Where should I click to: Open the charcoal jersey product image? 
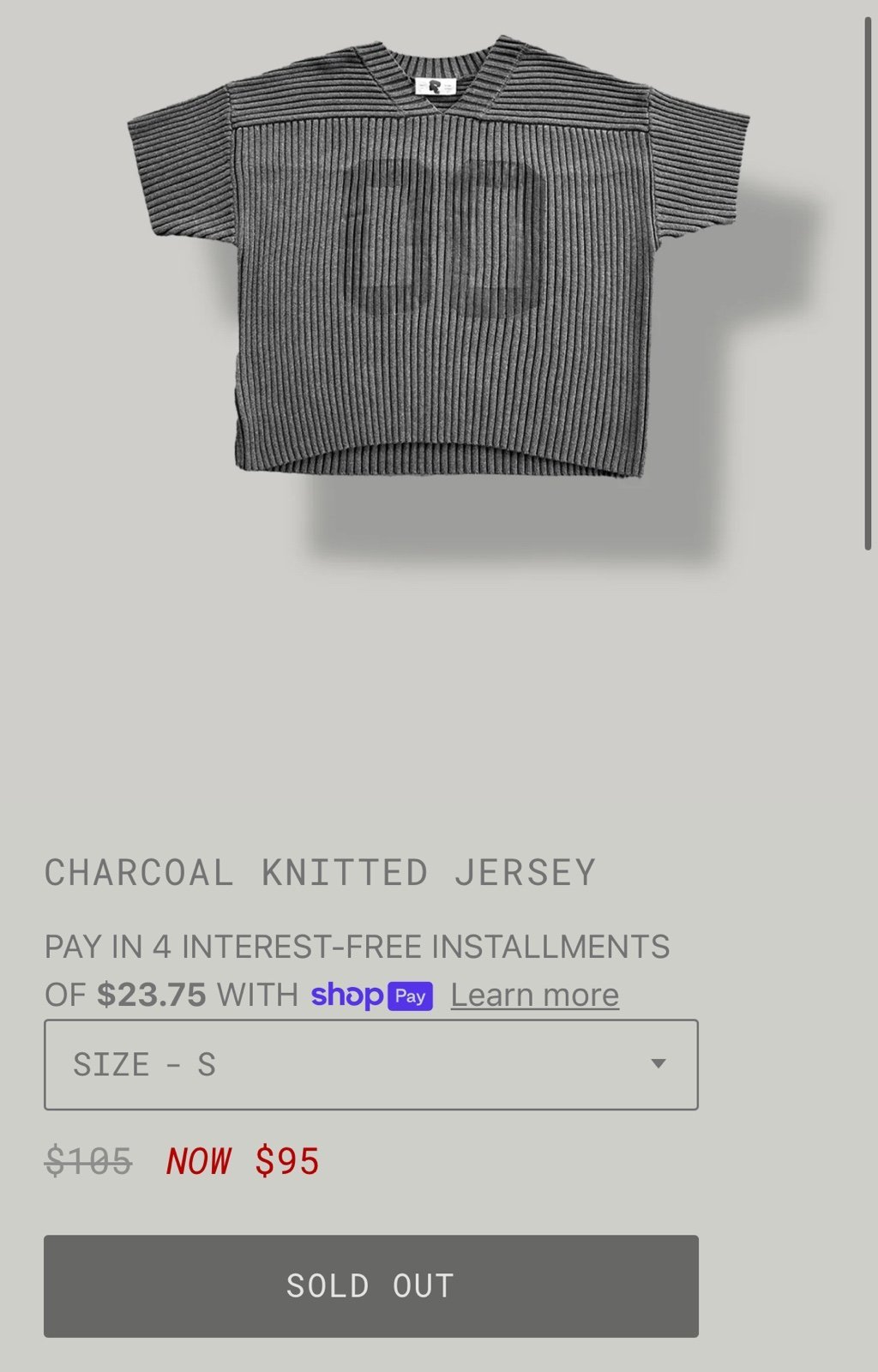coord(439,257)
